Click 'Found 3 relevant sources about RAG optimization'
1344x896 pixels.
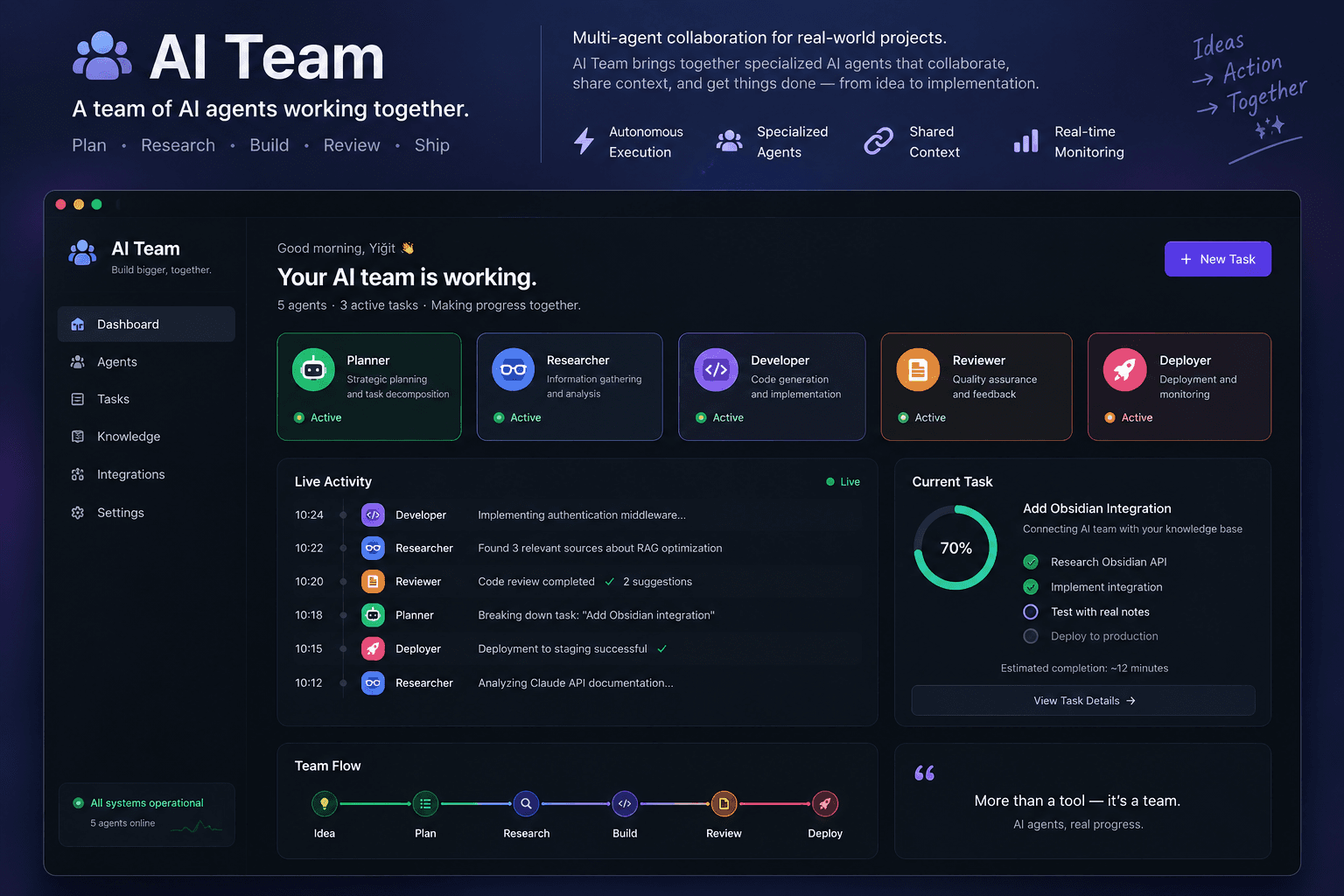coord(600,549)
